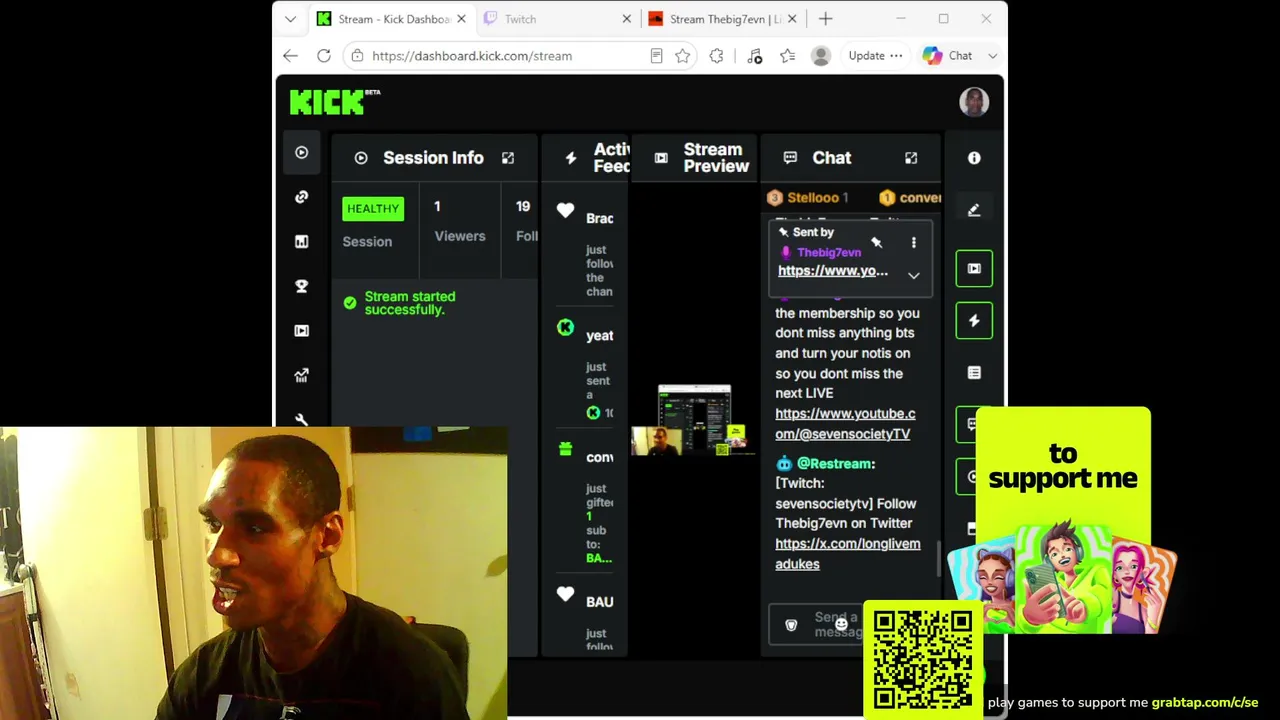Open browser Extensions menu
1280x720 pixels.
(716, 56)
